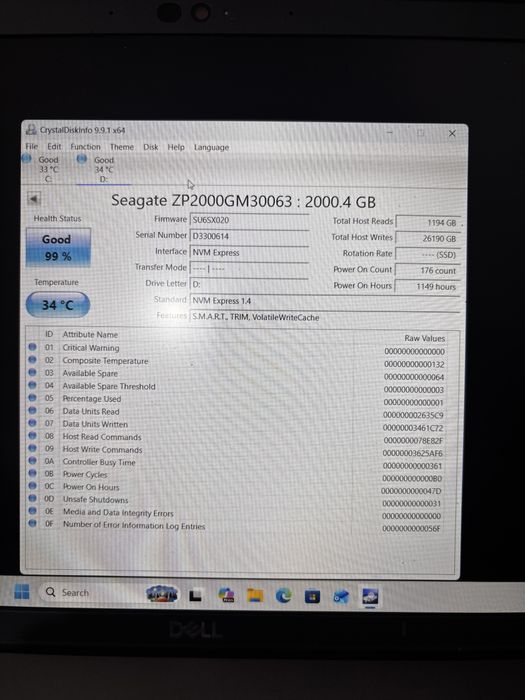
Task: Click the status dot for Data Units Read
Action: [33, 410]
